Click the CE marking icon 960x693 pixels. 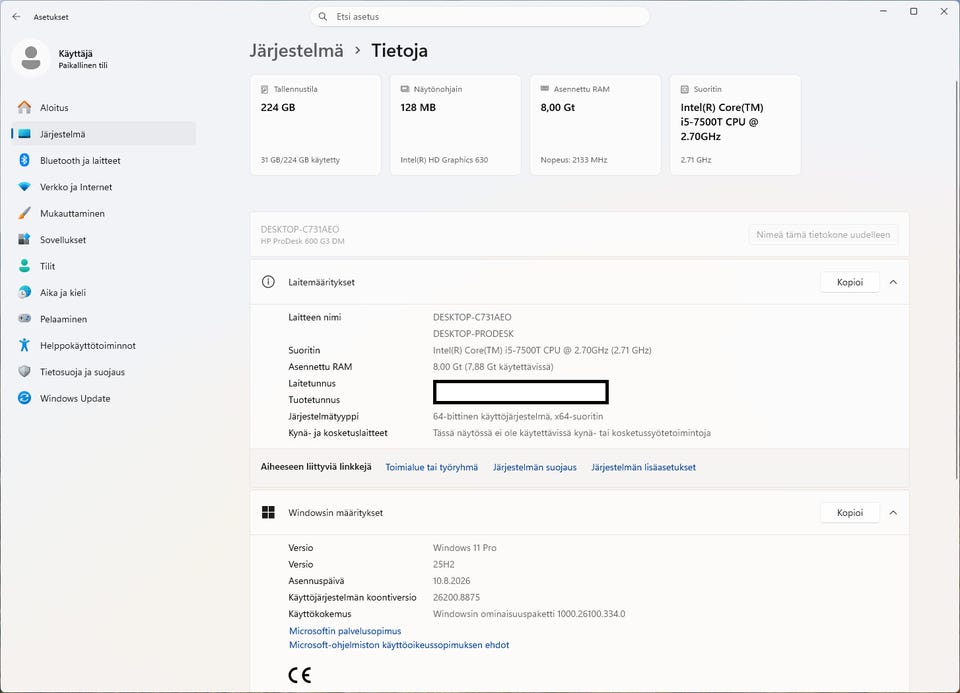pyautogui.click(x=299, y=675)
